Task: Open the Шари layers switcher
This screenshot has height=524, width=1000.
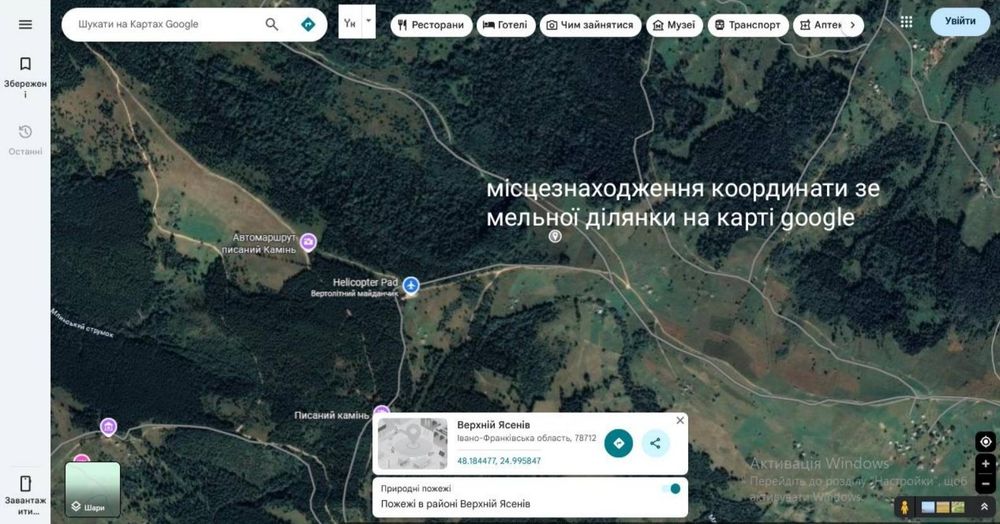Action: (x=92, y=489)
